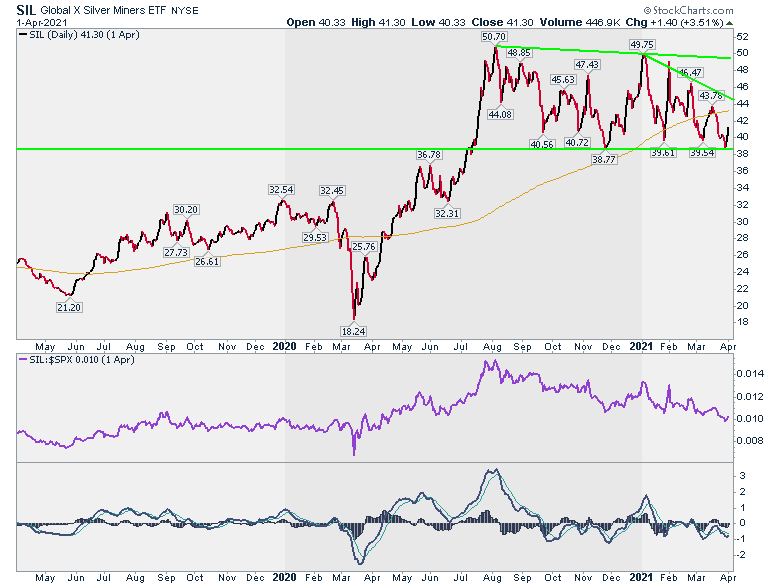This screenshot has height=586, width=780.
Task: Click the 39.61 low price label
Action: 663,153
